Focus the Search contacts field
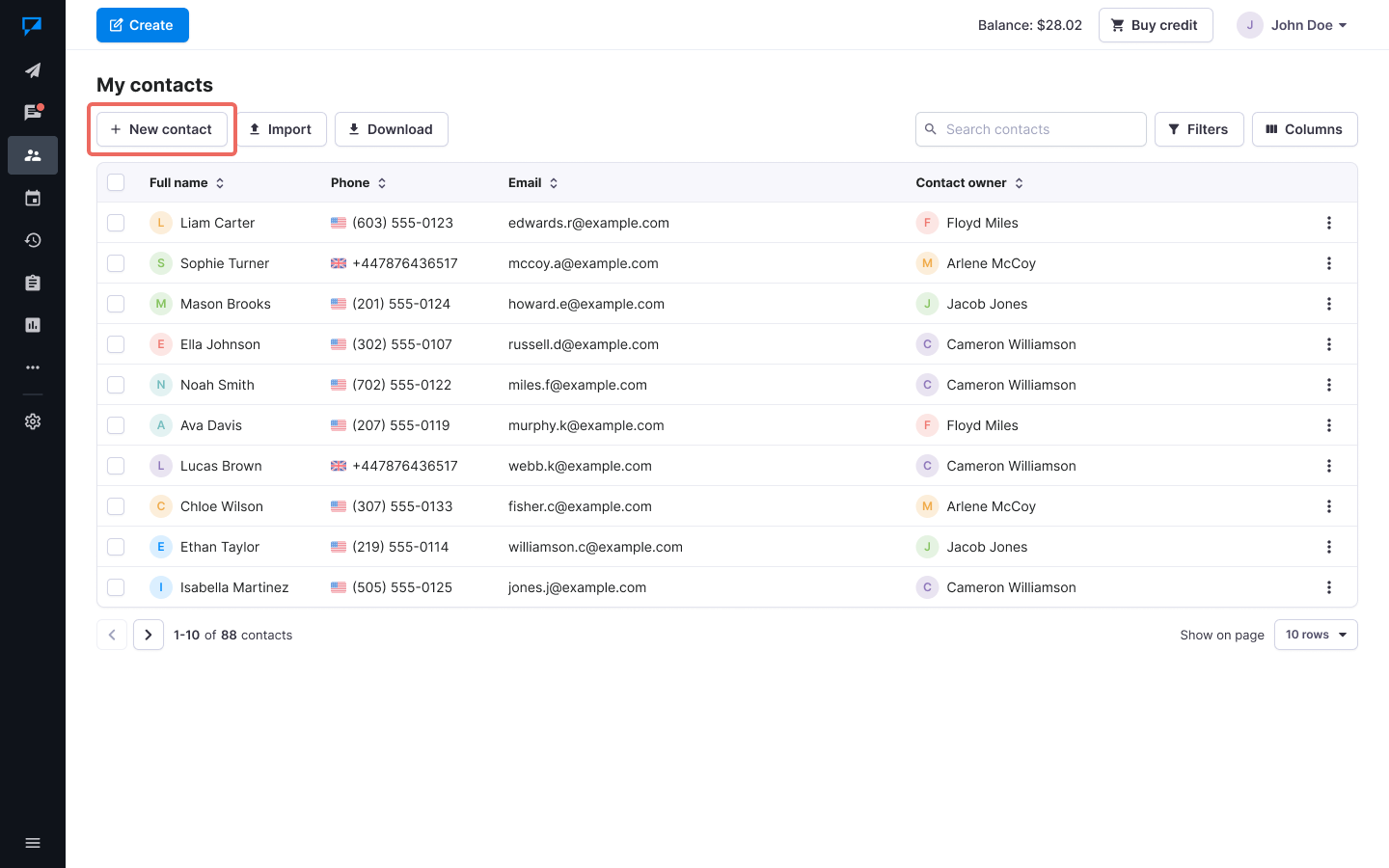 (x=1040, y=129)
